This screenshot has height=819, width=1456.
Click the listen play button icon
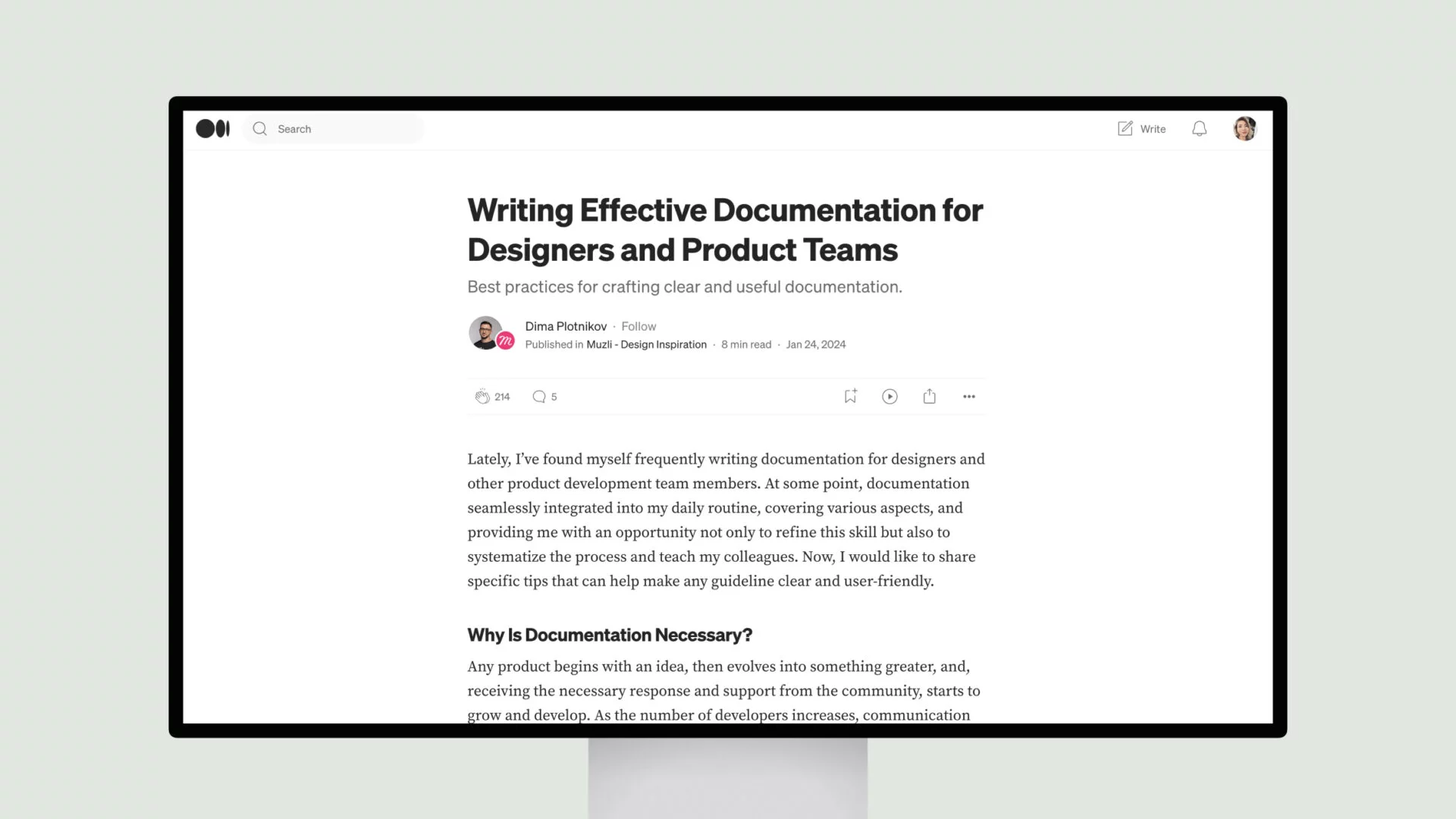889,396
